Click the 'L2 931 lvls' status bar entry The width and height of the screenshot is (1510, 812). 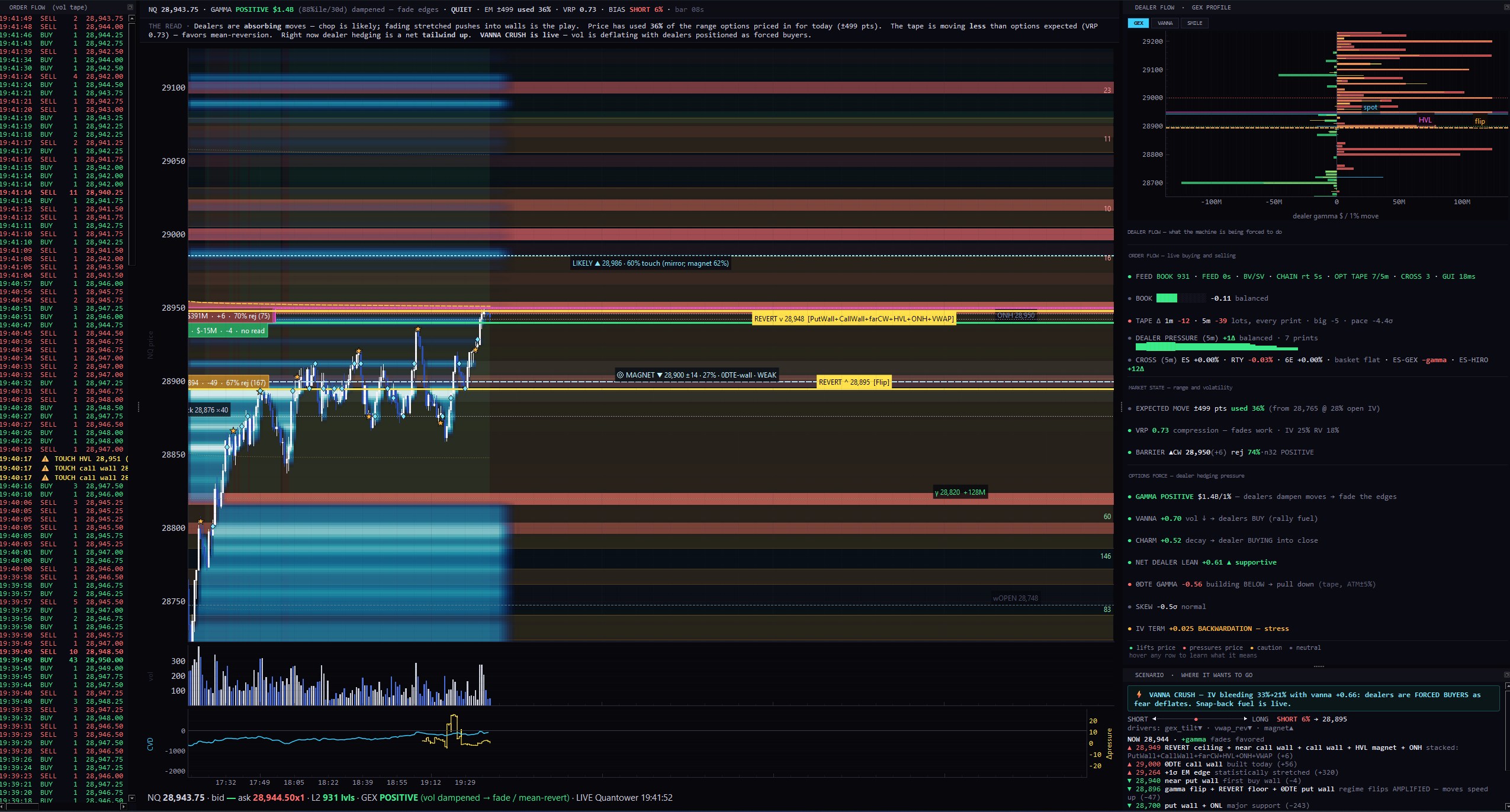pyautogui.click(x=333, y=798)
